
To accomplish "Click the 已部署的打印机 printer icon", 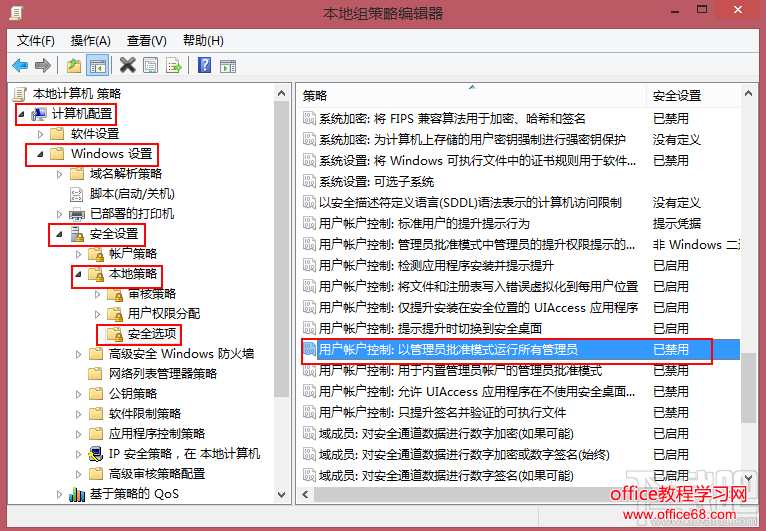I will pyautogui.click(x=77, y=214).
